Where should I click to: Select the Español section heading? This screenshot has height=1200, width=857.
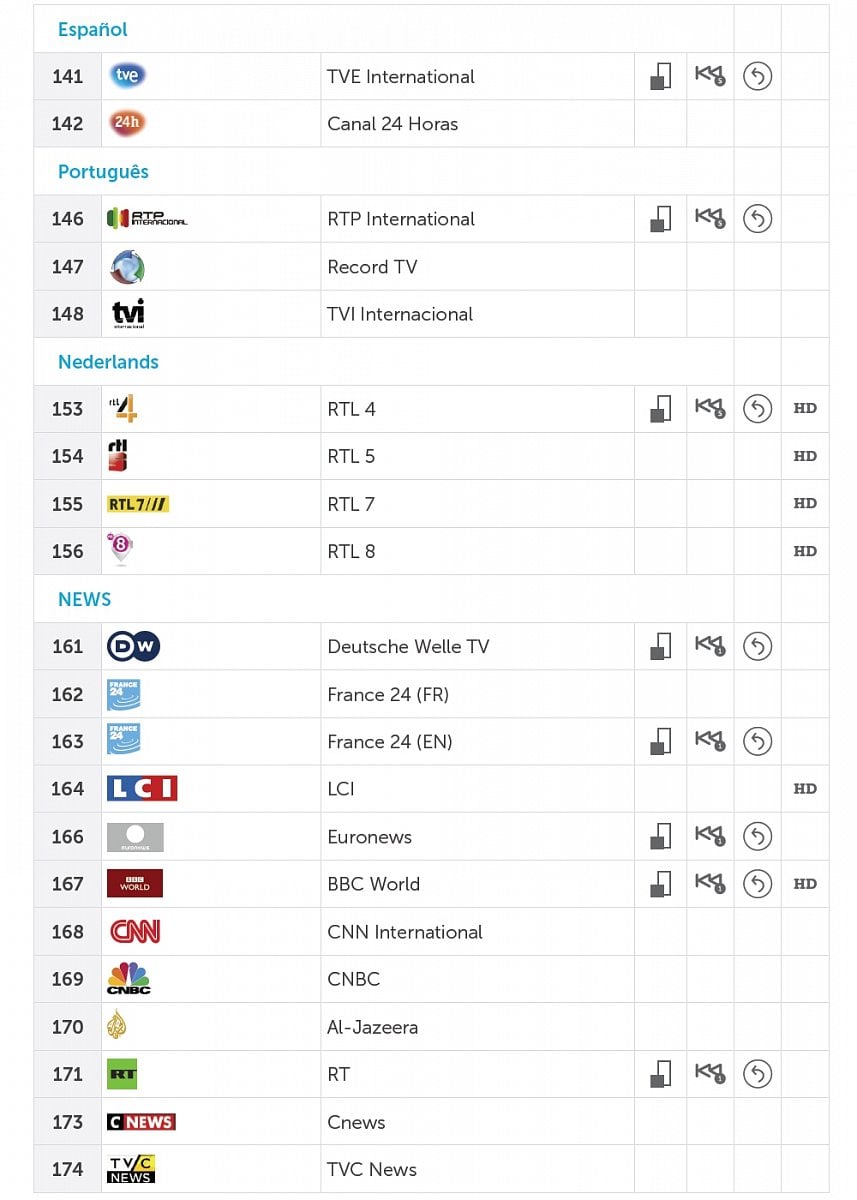(x=93, y=30)
